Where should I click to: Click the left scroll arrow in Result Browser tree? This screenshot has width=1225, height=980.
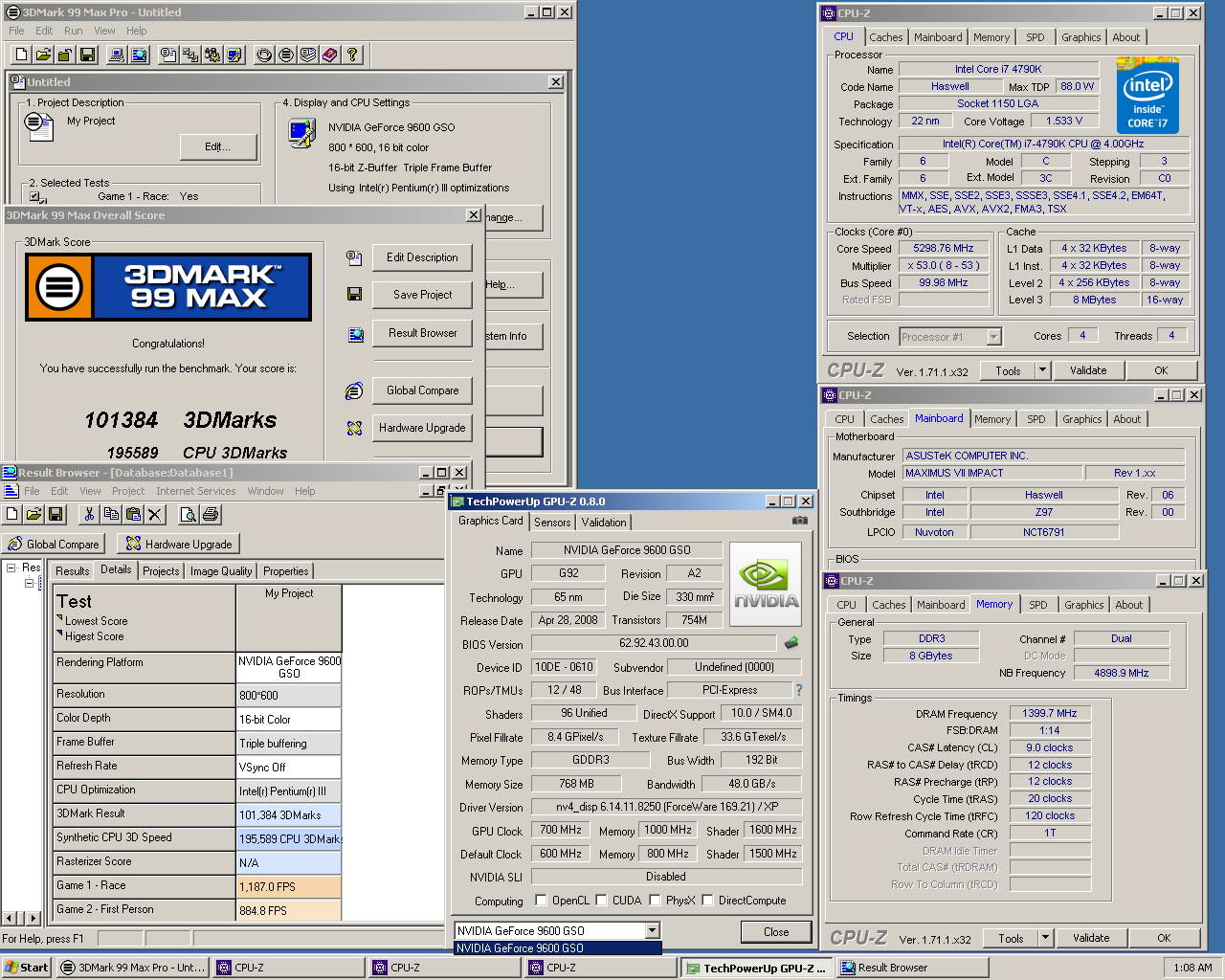pos(10,918)
